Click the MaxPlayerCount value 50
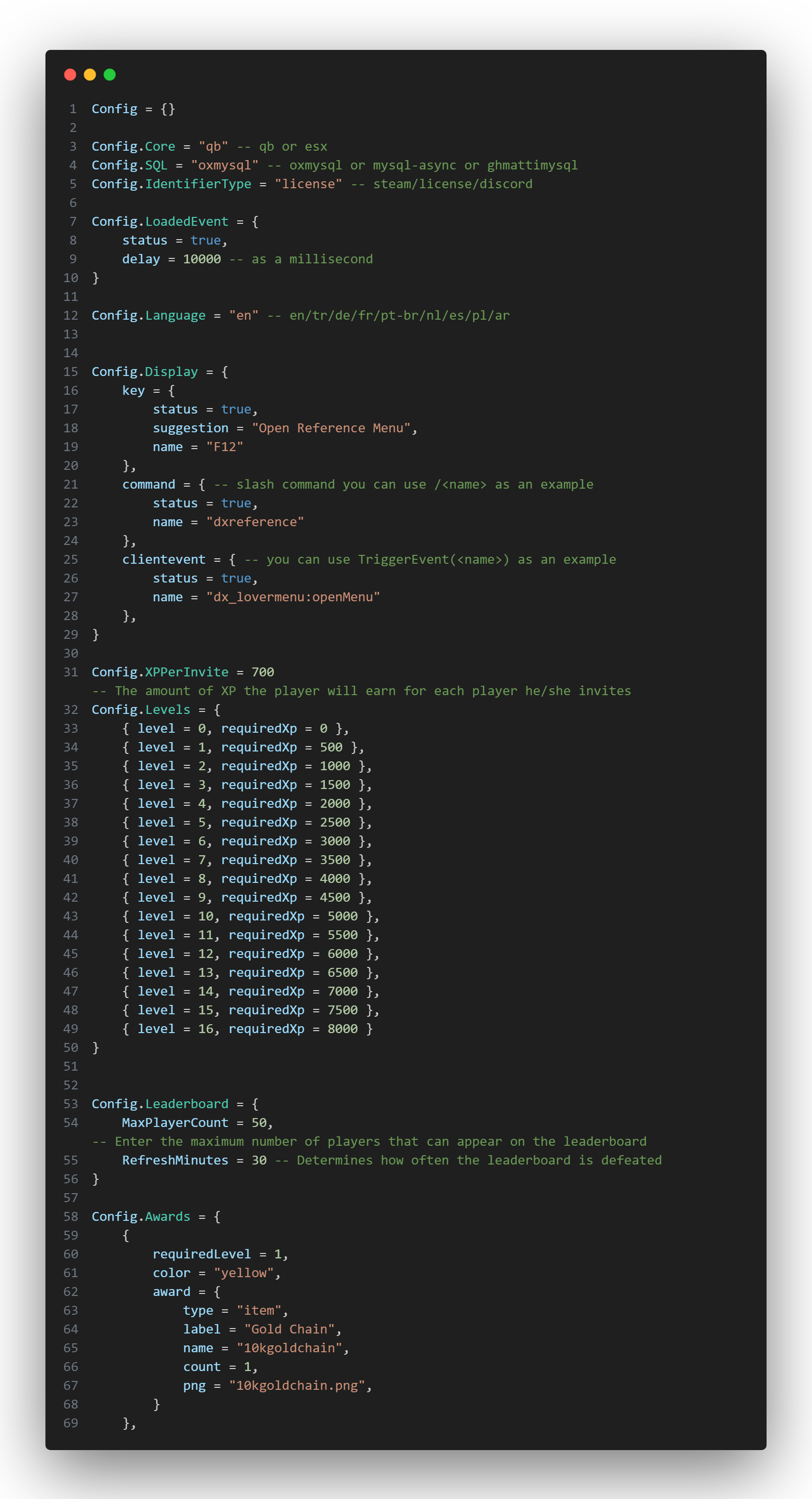The image size is (812, 1499). pos(259,1123)
